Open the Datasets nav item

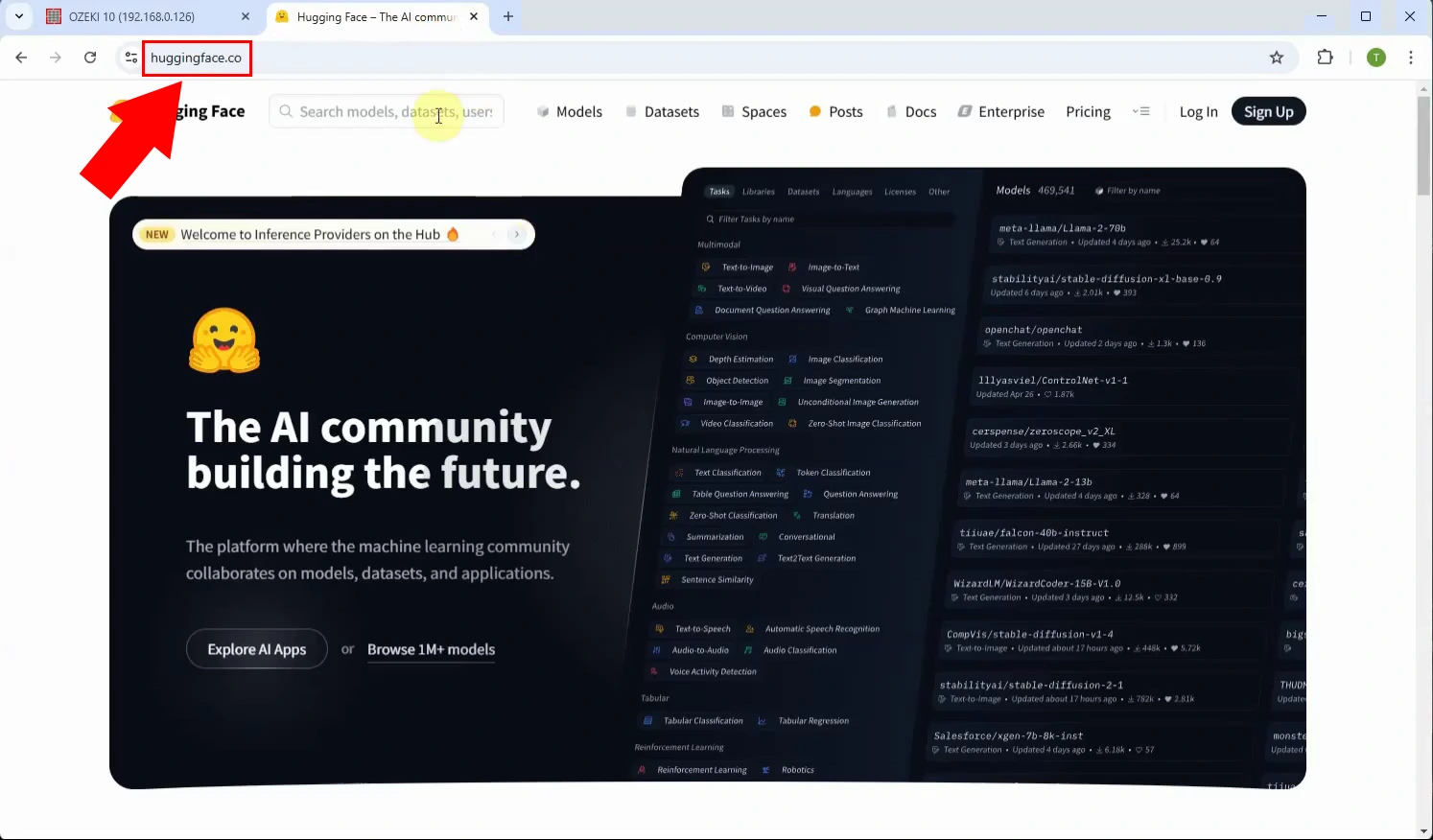point(662,111)
